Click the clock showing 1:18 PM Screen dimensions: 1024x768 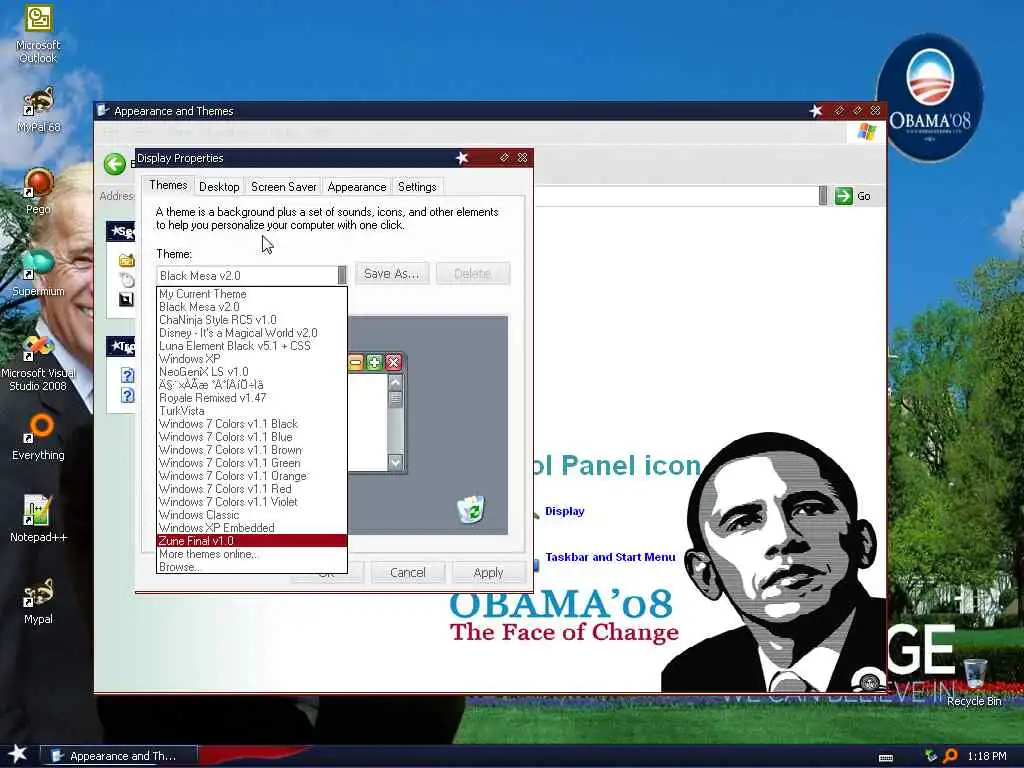pyautogui.click(x=987, y=756)
